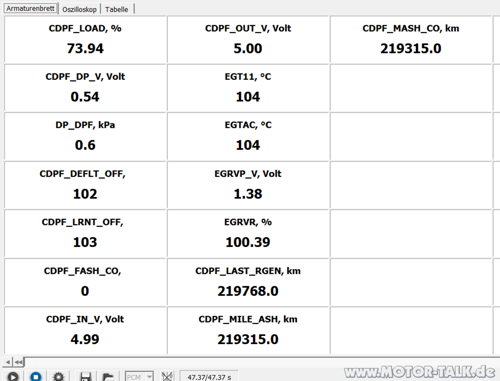Click the DP_DPF, kPa label
Image resolution: width=500 pixels, height=381 pixels.
[85, 125]
